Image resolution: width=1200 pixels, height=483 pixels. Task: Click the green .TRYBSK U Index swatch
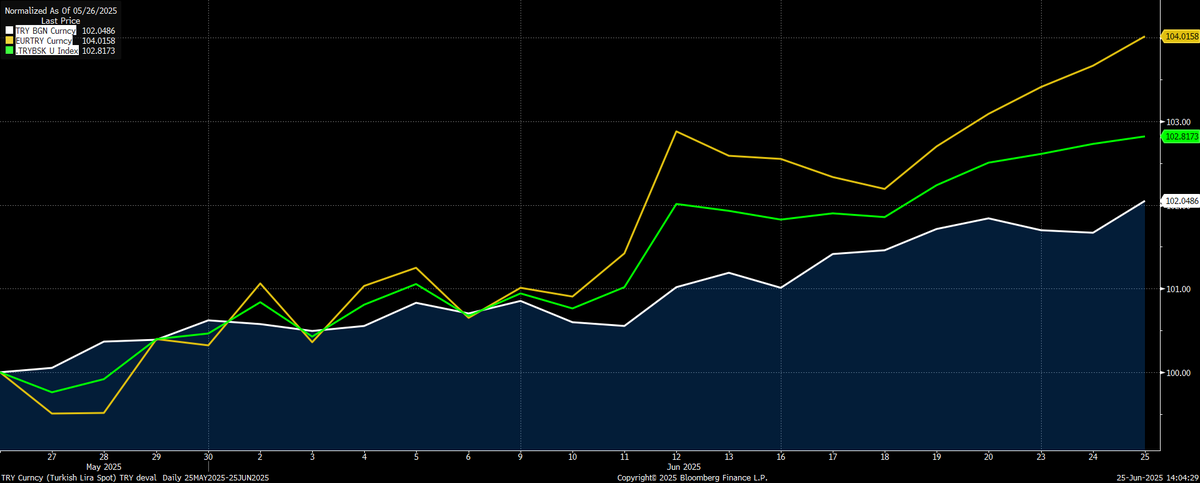tap(9, 50)
